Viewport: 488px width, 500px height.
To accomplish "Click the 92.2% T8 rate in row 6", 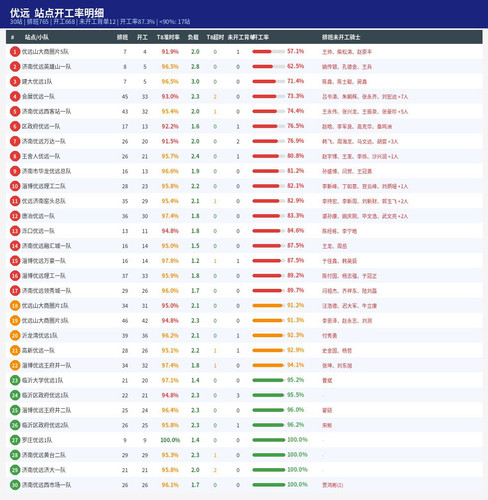I will click(170, 126).
